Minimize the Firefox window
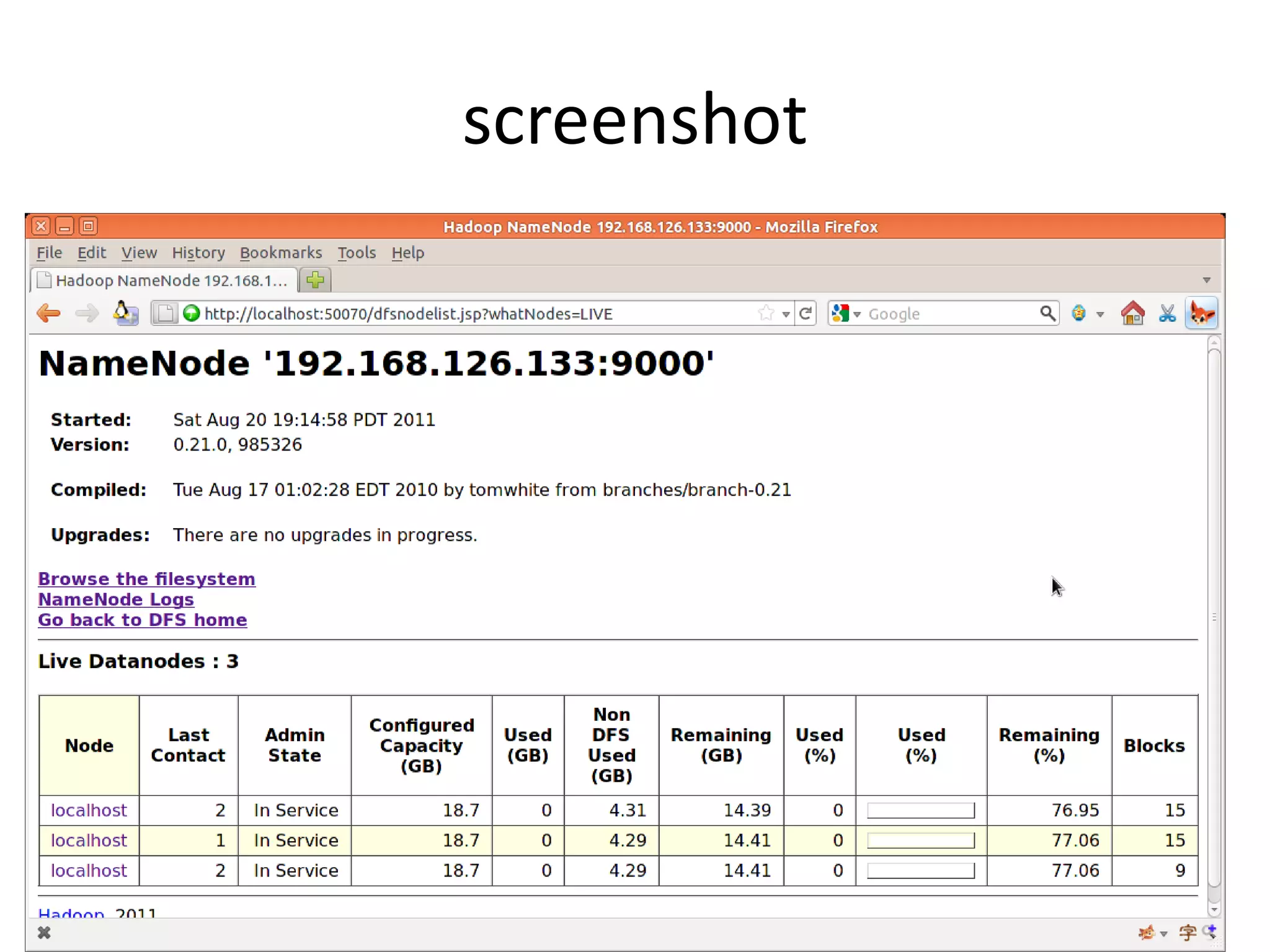This screenshot has height=952, width=1270. [64, 226]
